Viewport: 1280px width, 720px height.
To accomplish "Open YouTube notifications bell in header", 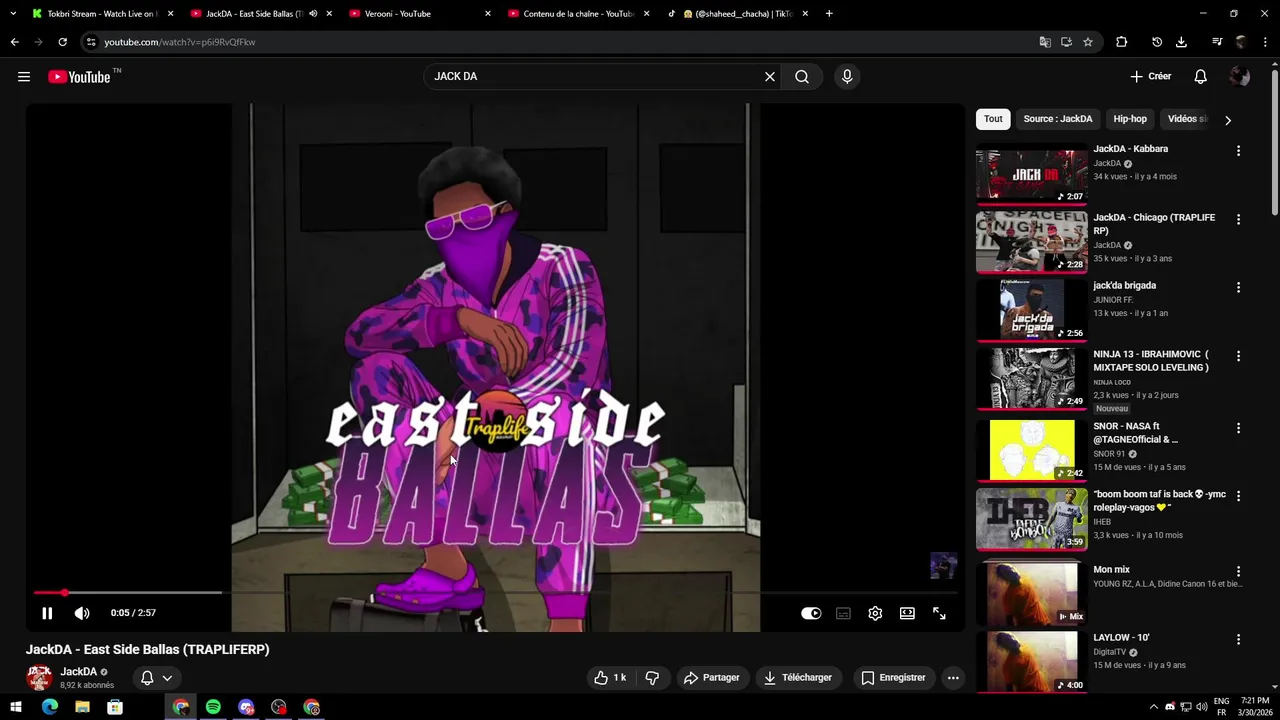I will point(1201,77).
